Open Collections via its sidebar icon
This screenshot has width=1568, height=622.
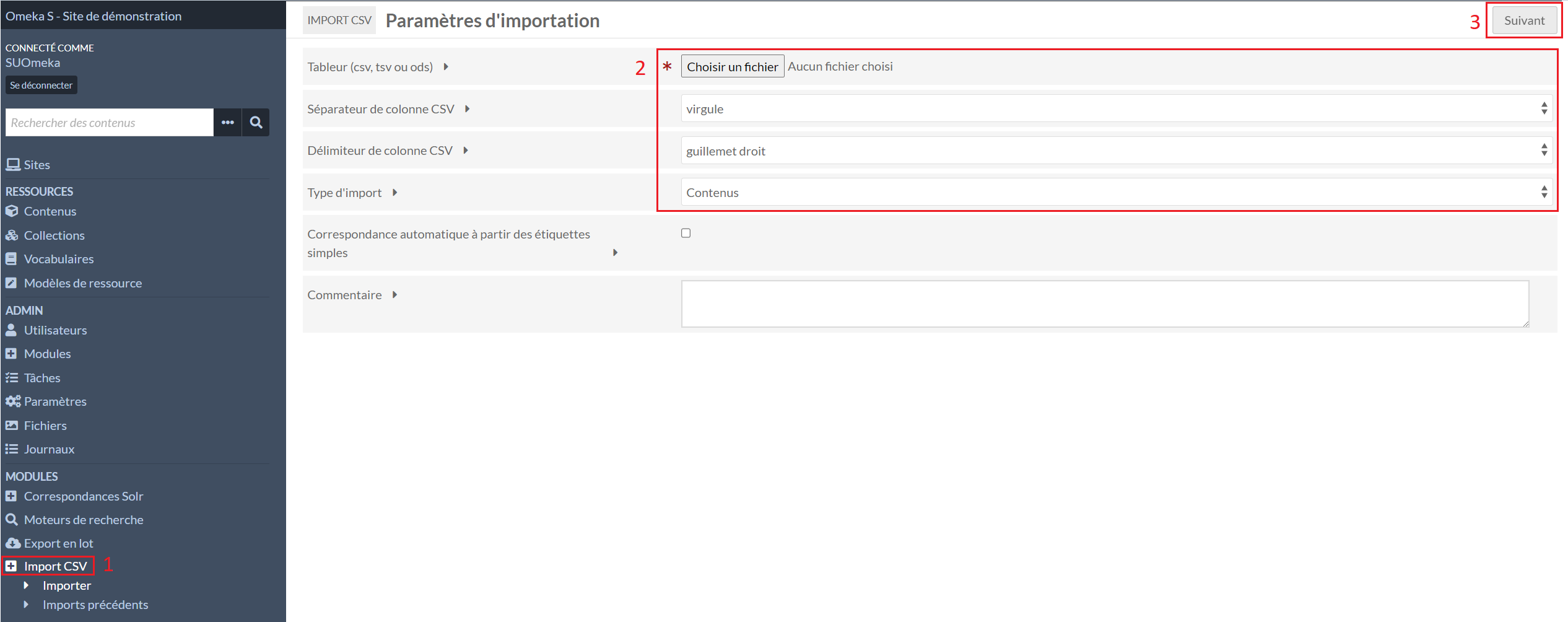12,235
